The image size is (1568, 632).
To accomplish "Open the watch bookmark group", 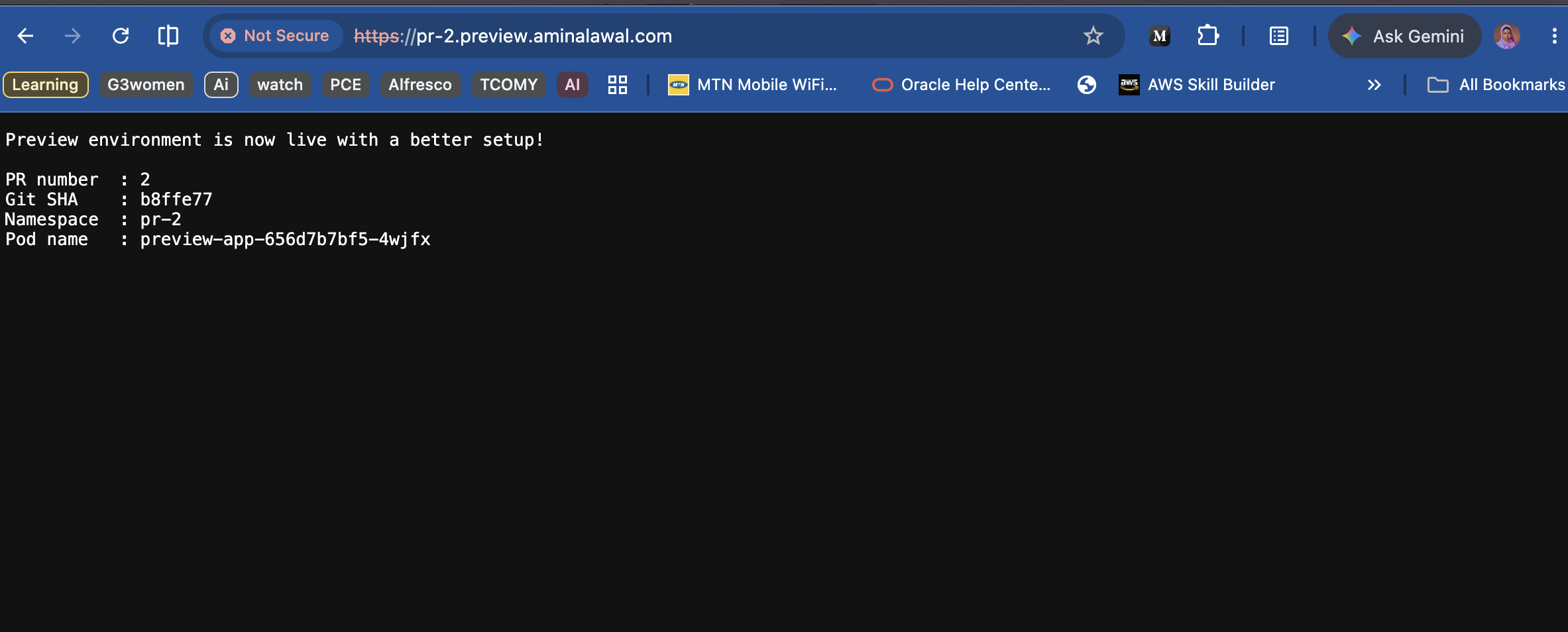I will click(280, 85).
